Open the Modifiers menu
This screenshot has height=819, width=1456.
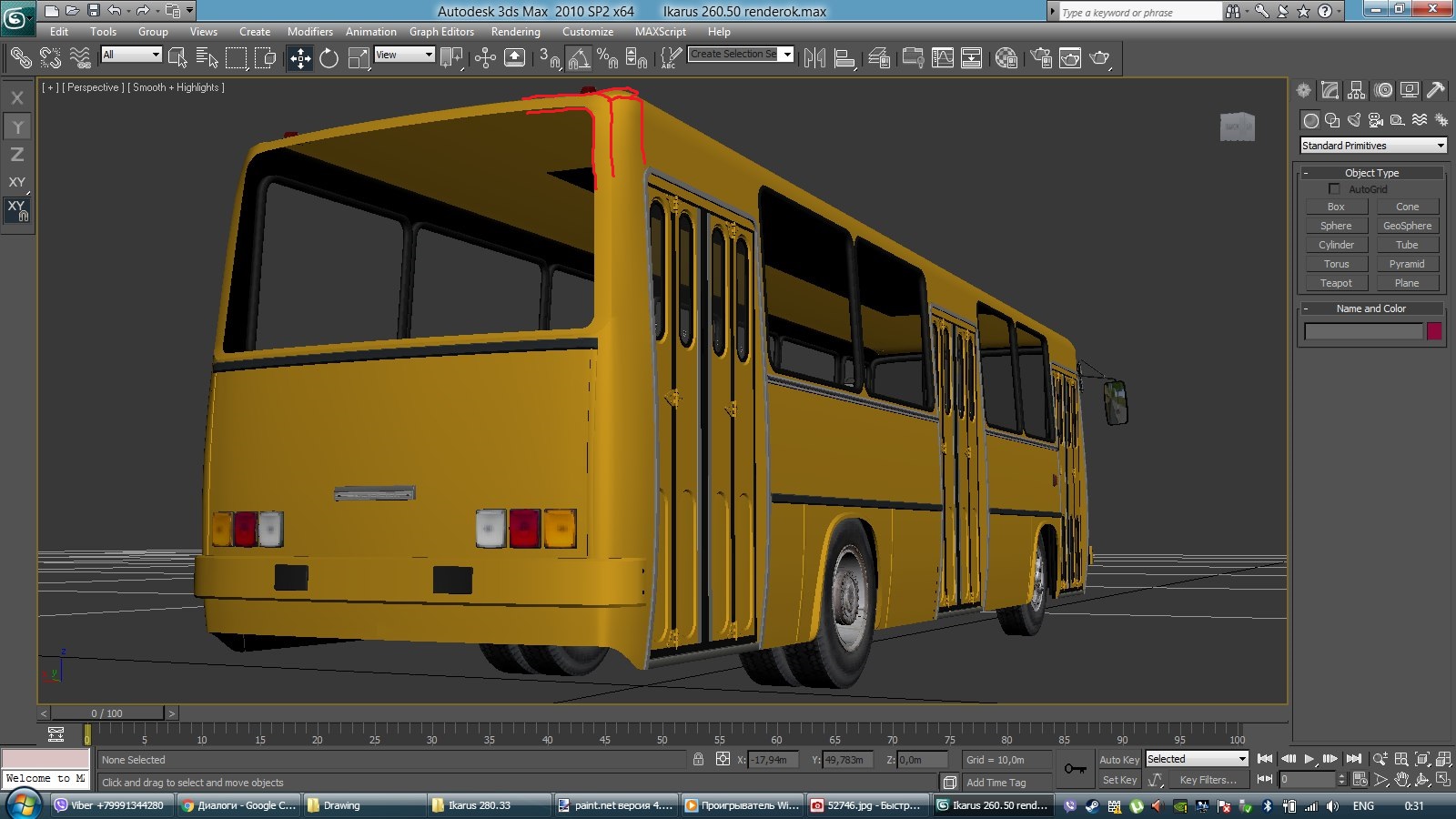(x=309, y=32)
